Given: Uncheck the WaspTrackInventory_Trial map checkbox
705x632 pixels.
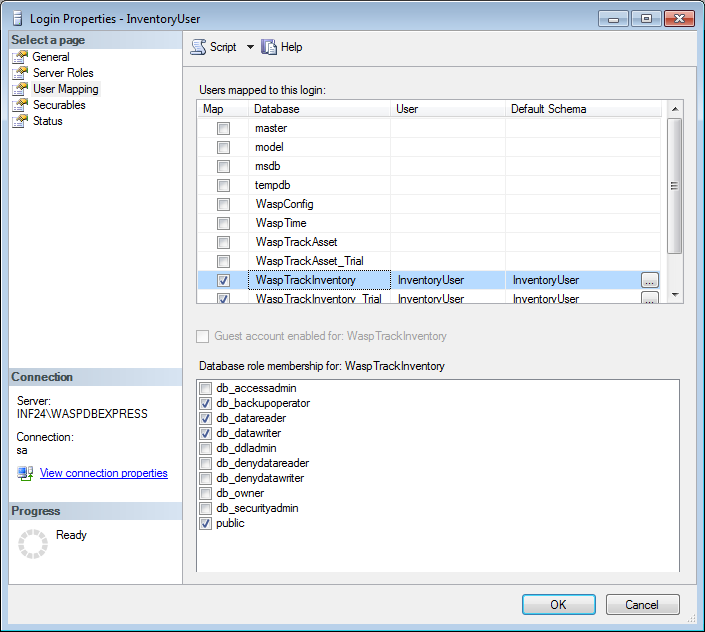Looking at the screenshot, I should click(x=223, y=298).
